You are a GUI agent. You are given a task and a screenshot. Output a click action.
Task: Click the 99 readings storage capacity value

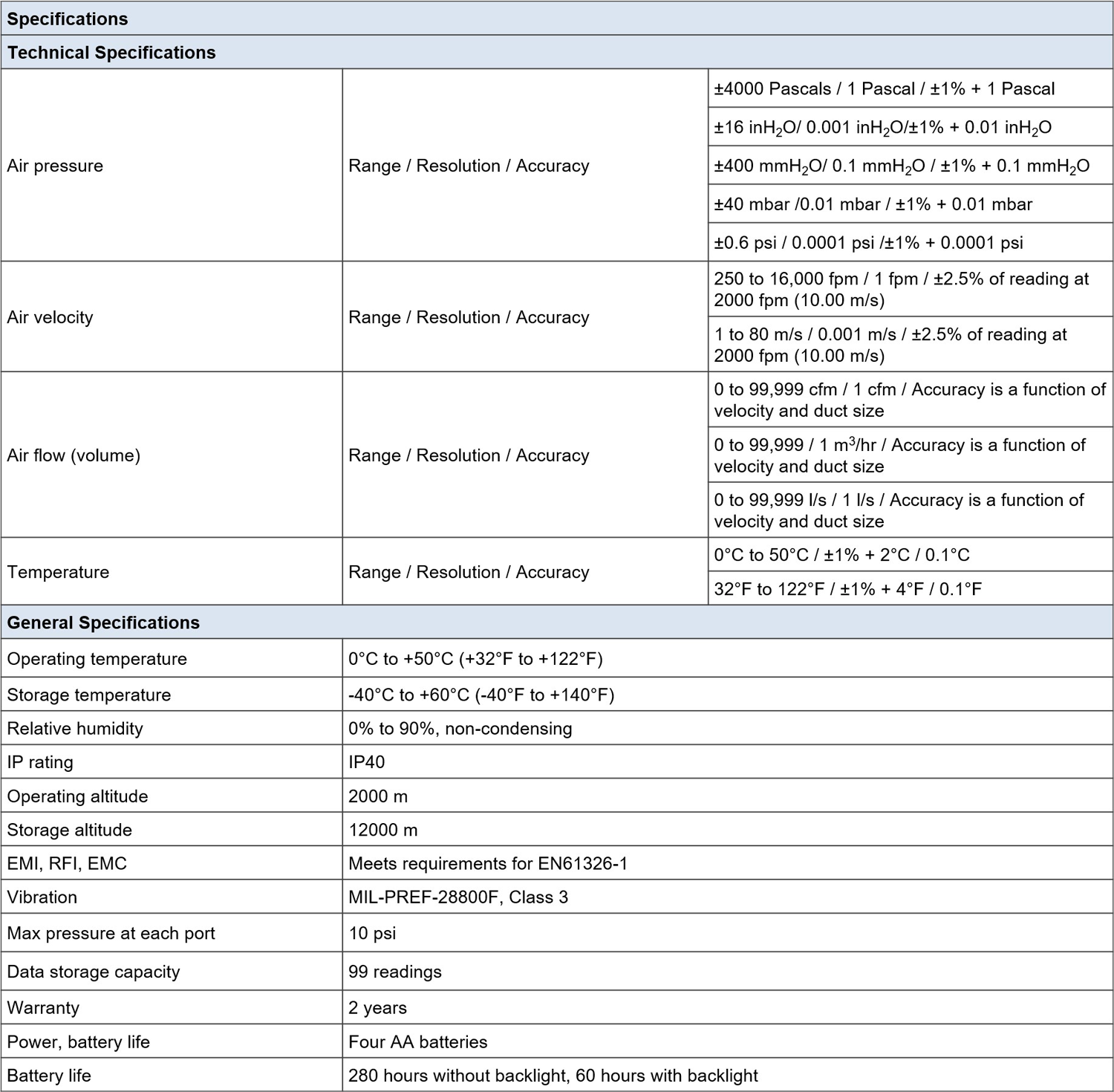pos(395,972)
